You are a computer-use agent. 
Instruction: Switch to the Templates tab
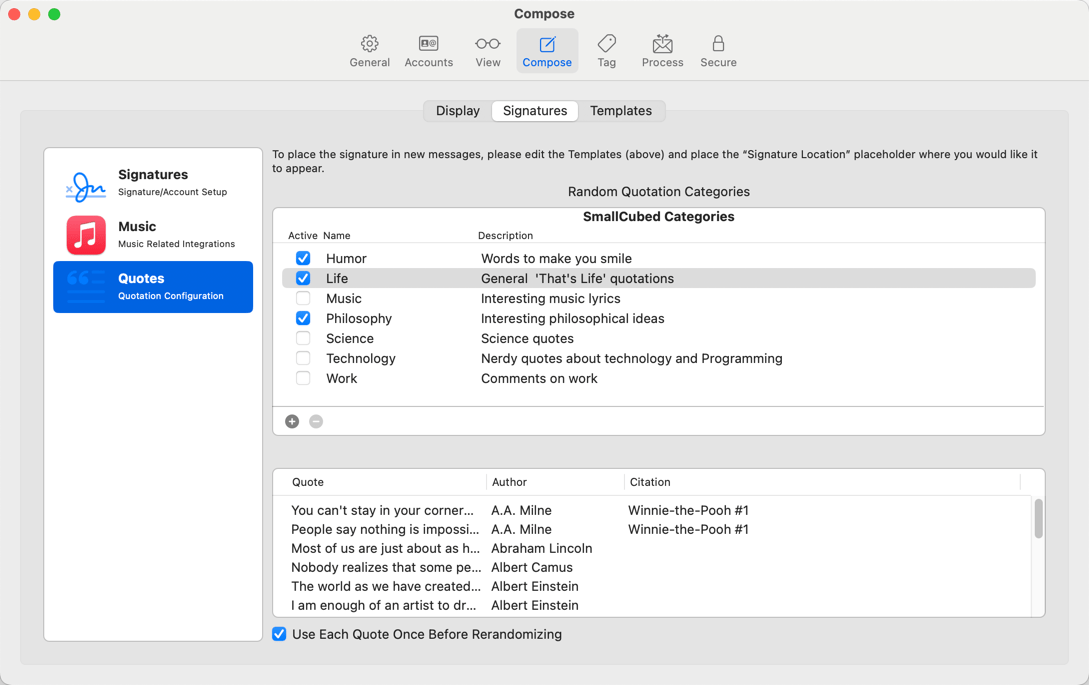tap(621, 111)
